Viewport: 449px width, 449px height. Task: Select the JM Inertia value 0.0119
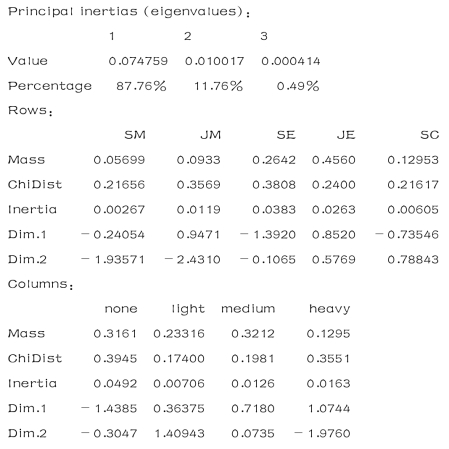(x=199, y=210)
